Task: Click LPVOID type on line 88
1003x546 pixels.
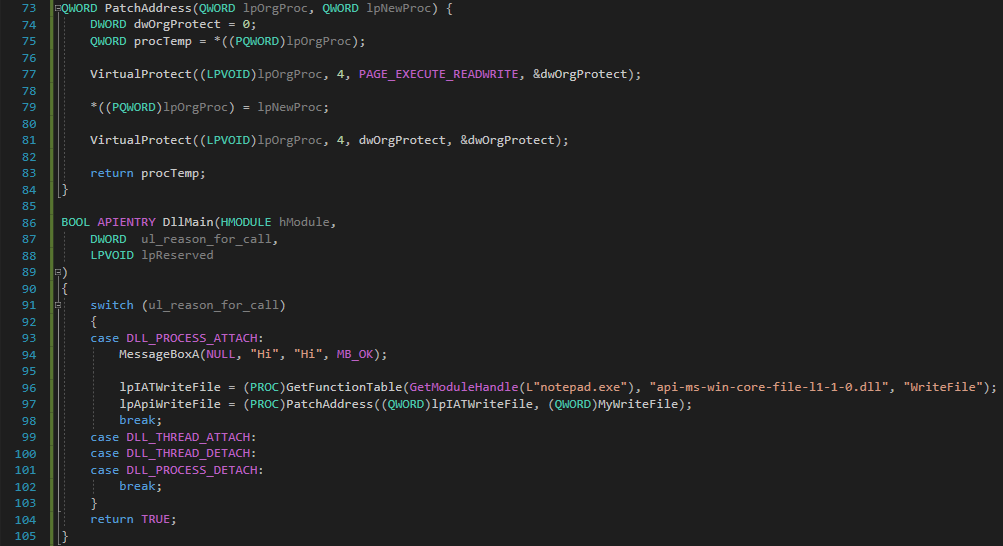Action: pos(112,255)
